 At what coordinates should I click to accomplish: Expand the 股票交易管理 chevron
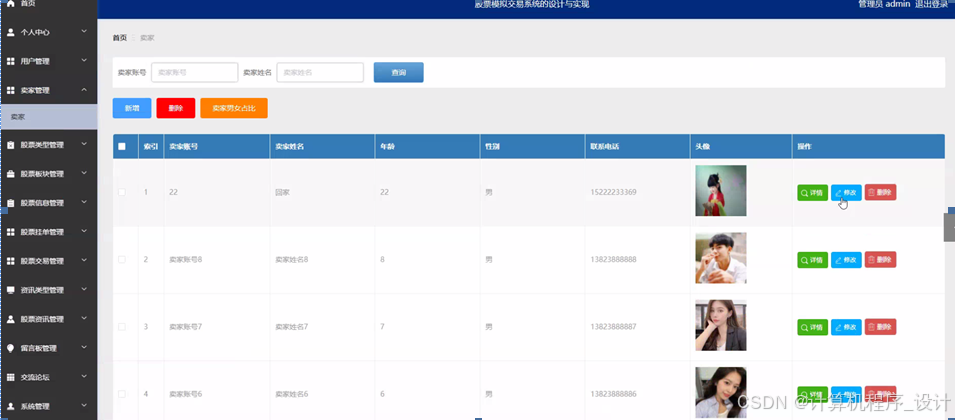[84, 261]
